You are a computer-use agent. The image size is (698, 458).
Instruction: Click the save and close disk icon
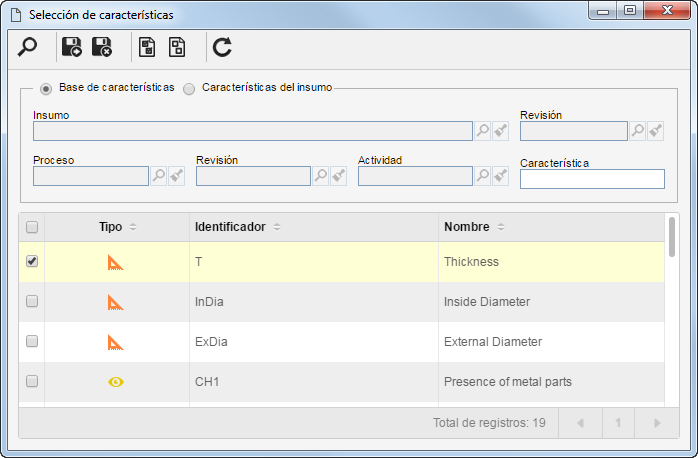pyautogui.click(x=102, y=47)
